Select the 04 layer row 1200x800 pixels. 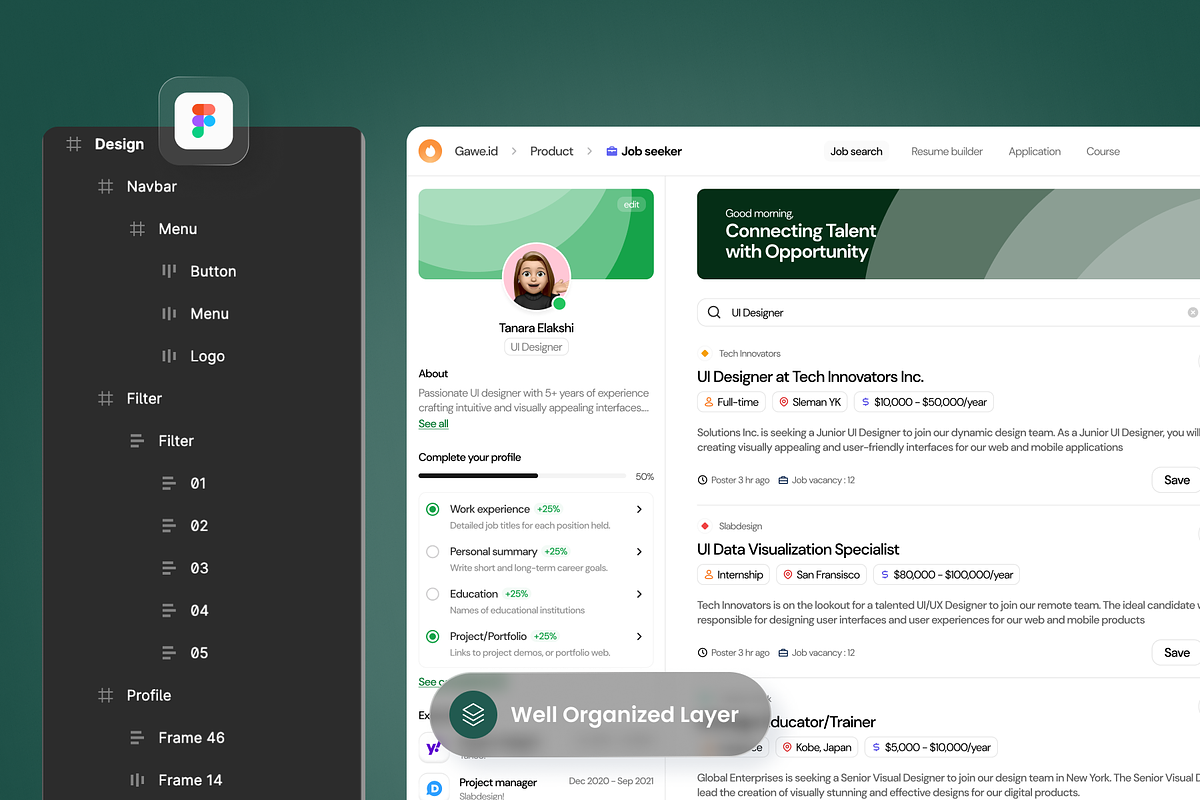pos(199,610)
